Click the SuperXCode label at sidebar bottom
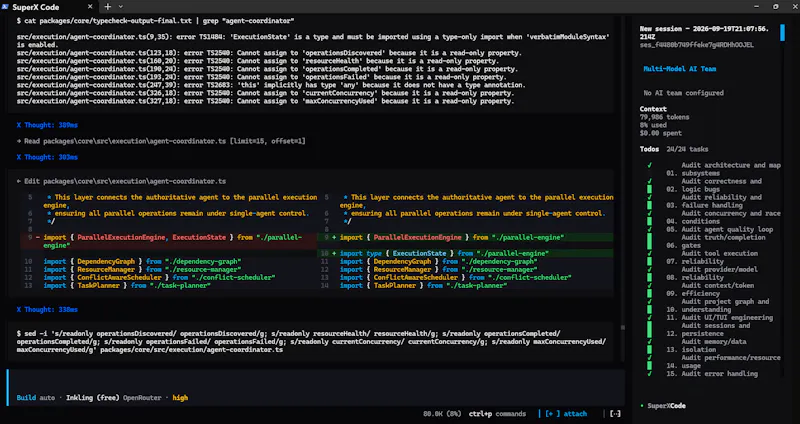Viewport: 800px width, 424px height. pyautogui.click(x=666, y=406)
